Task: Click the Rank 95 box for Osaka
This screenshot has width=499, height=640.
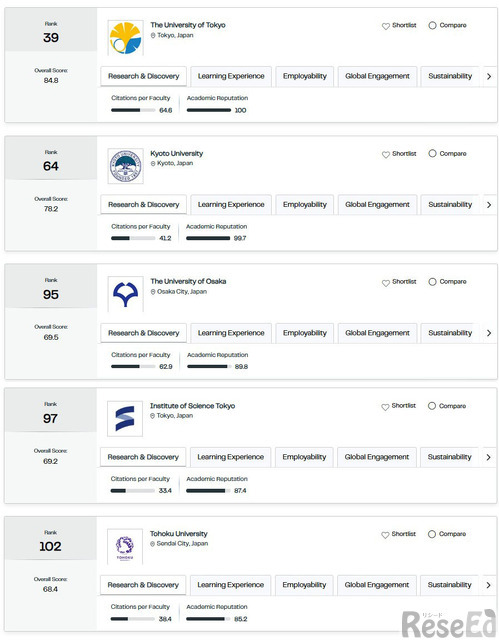Action: pos(51,286)
